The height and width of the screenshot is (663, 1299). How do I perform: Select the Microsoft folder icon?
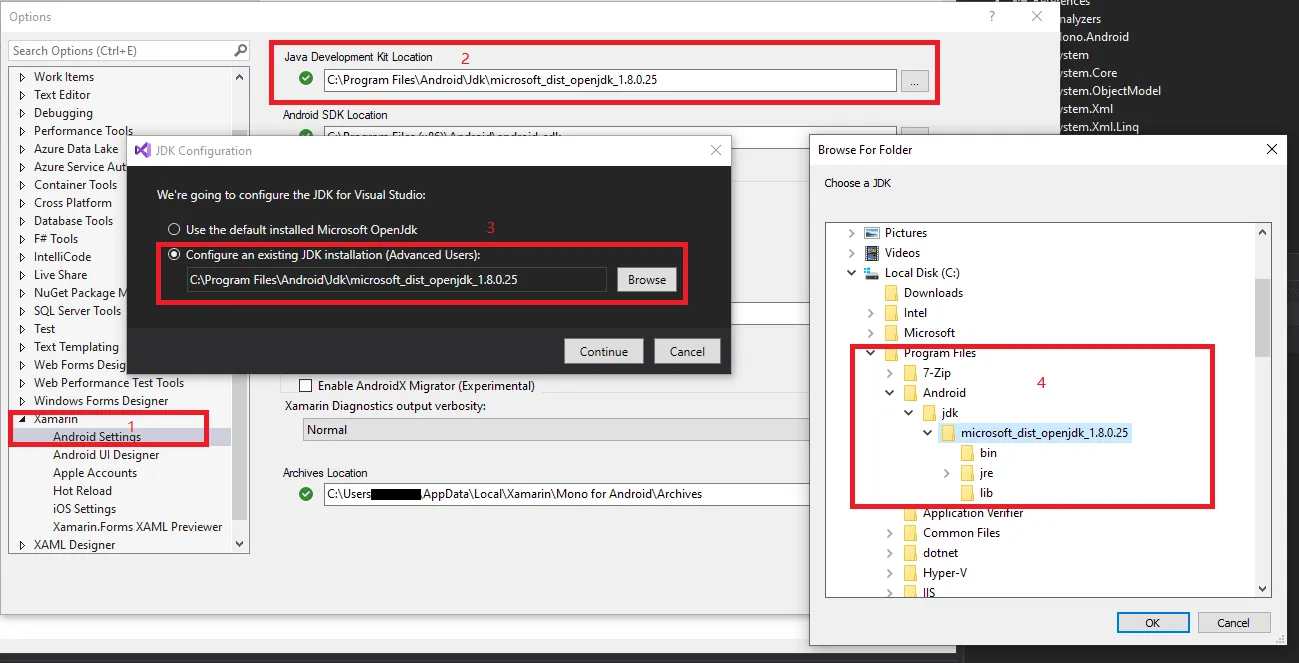[891, 333]
